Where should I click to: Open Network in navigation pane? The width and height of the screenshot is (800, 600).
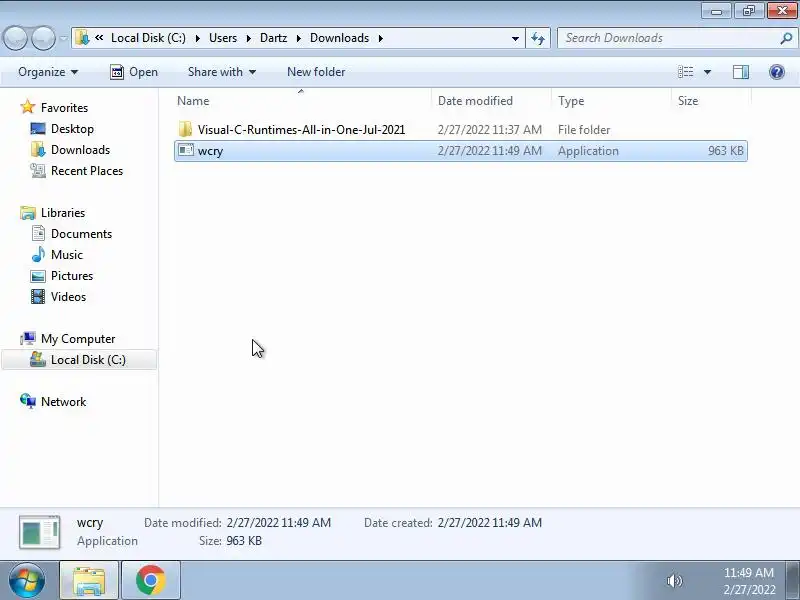coord(63,402)
